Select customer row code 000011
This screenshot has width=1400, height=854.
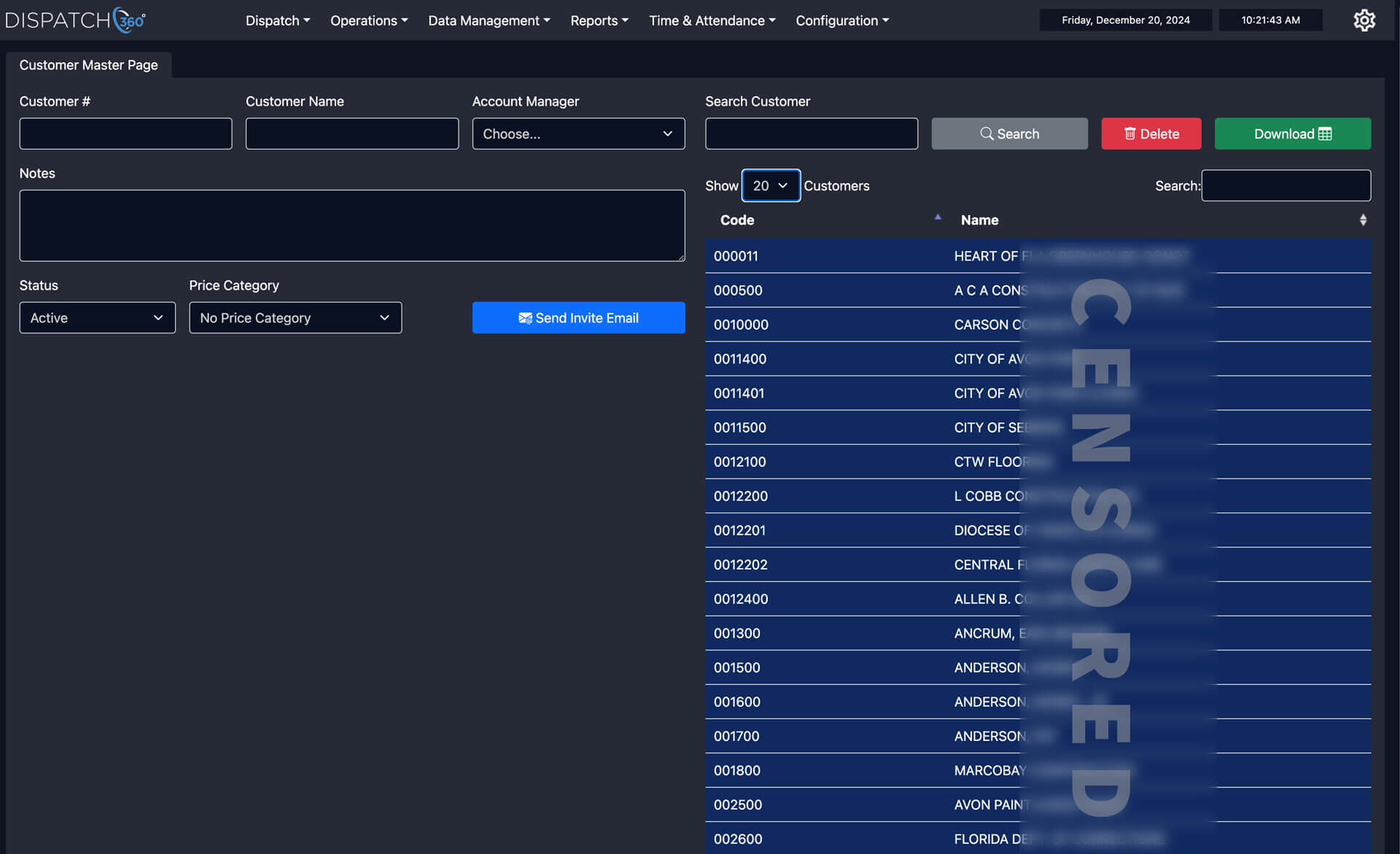(x=1038, y=256)
